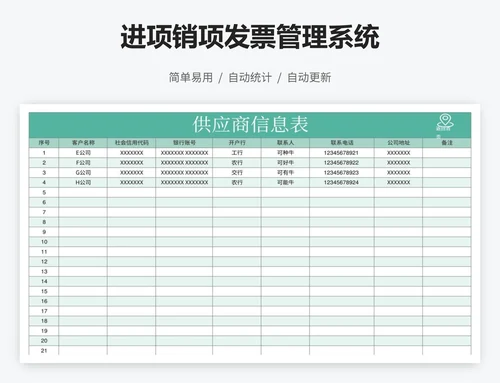
Task: Select serial number 1 cell
Action: tap(44, 153)
